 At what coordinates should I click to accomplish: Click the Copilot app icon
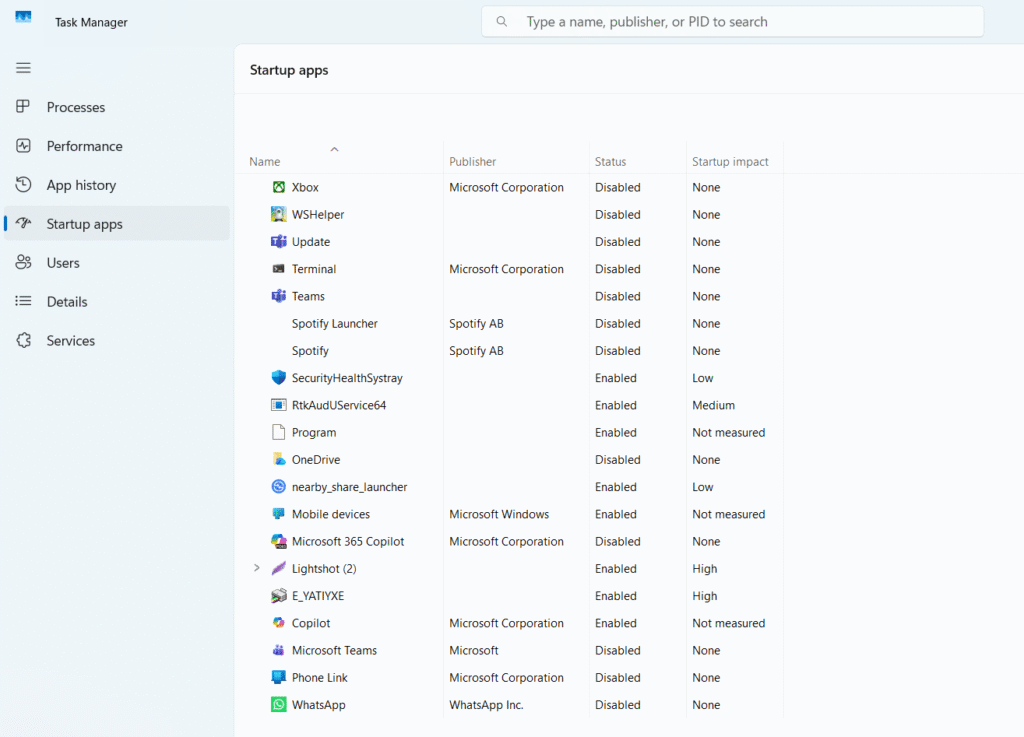pos(279,623)
